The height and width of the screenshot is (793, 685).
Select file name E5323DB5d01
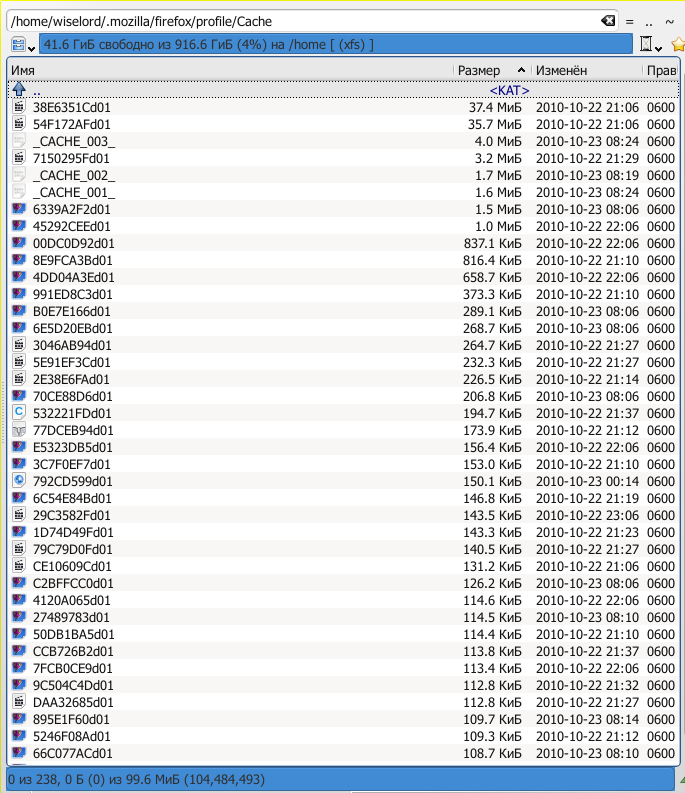pyautogui.click(x=72, y=447)
